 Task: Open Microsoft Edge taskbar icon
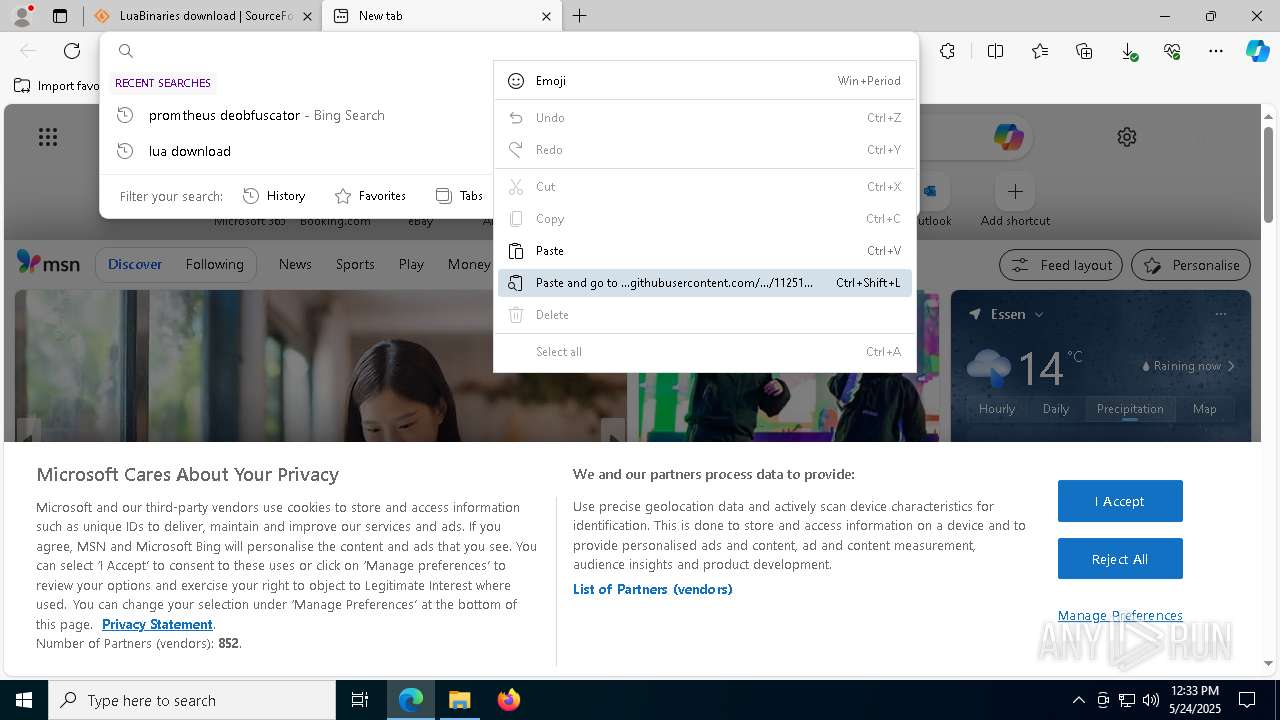(411, 700)
